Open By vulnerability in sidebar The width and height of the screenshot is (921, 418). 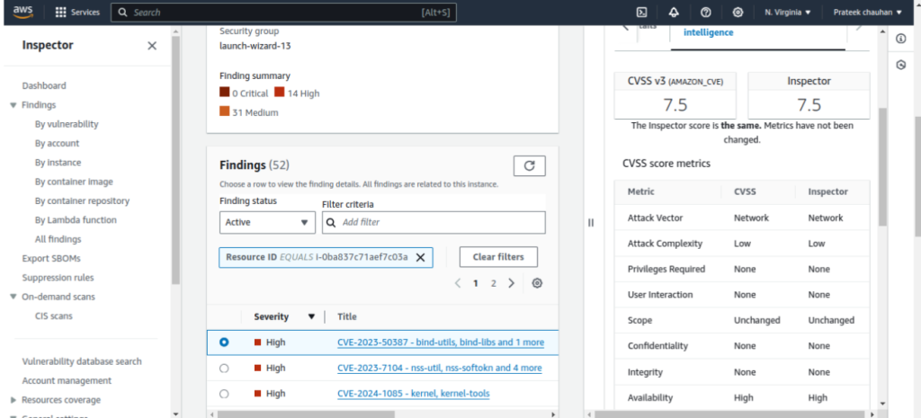pyautogui.click(x=66, y=124)
